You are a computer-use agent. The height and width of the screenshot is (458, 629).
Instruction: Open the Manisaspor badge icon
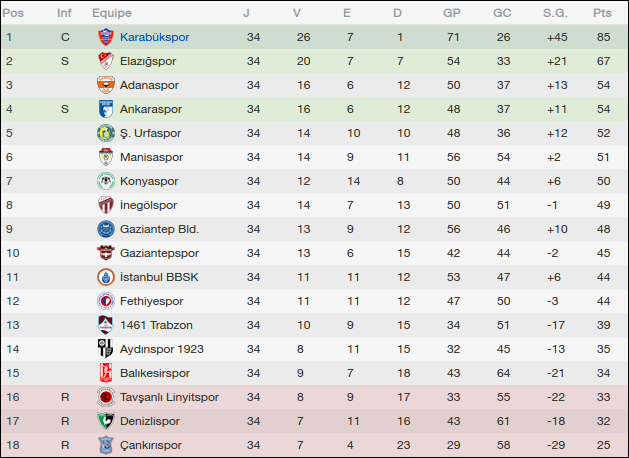(x=105, y=157)
